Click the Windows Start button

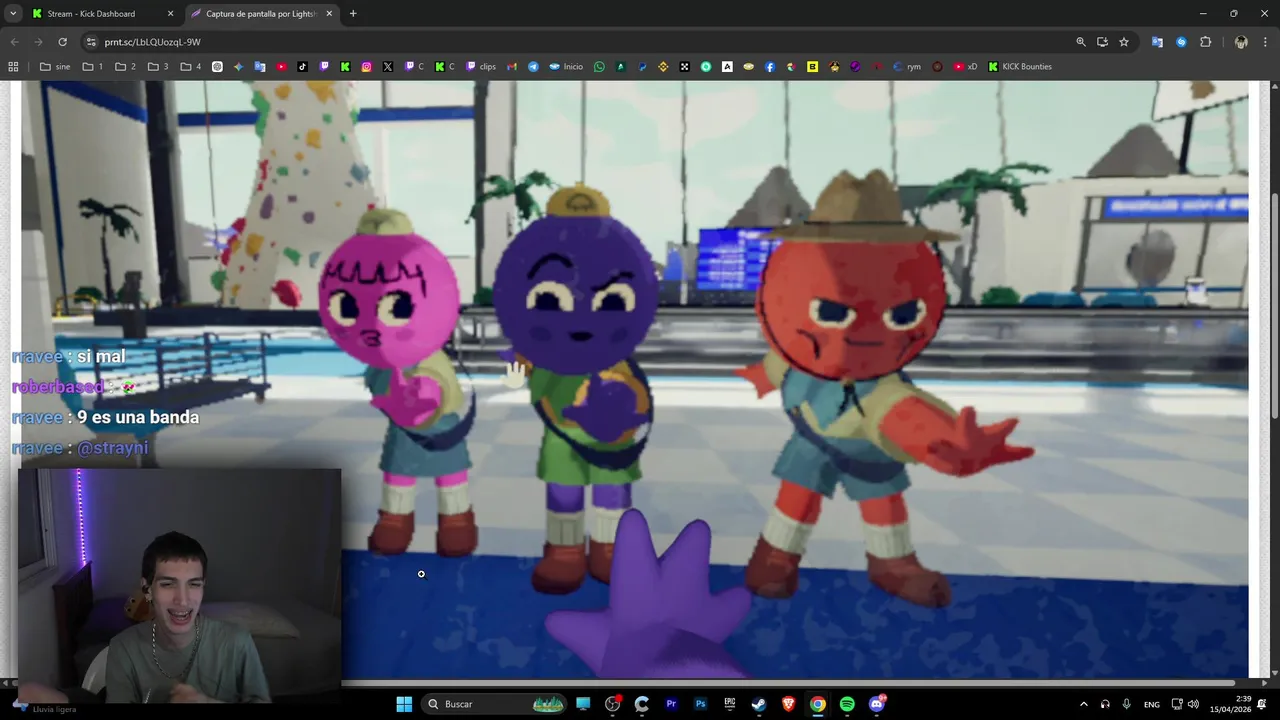pos(404,704)
